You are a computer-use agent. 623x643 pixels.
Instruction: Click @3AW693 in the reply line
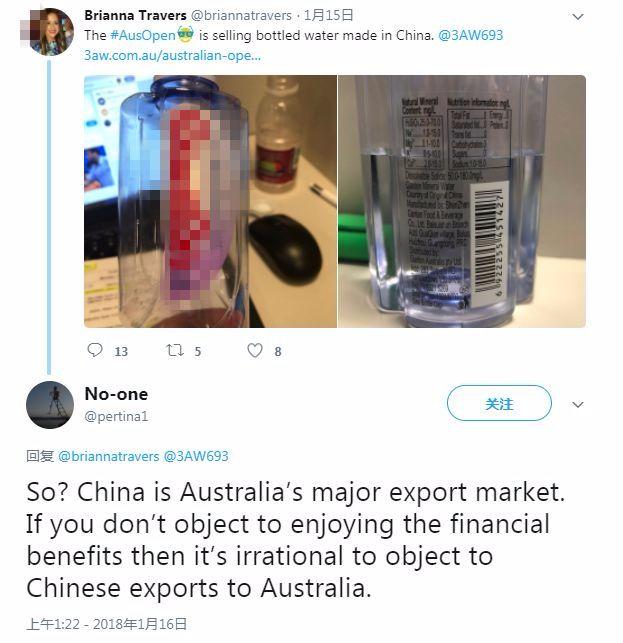click(196, 456)
